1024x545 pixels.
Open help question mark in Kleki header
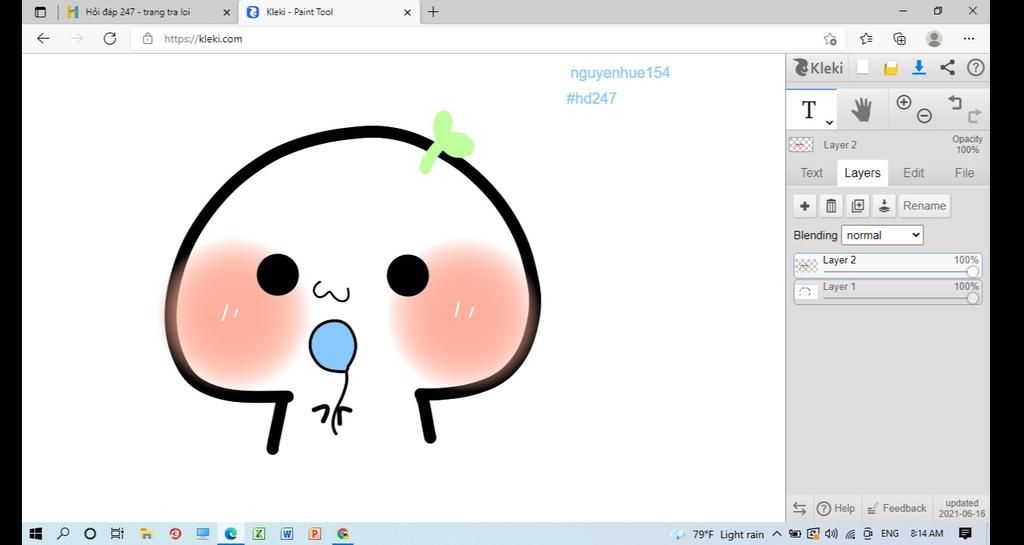pyautogui.click(x=975, y=67)
